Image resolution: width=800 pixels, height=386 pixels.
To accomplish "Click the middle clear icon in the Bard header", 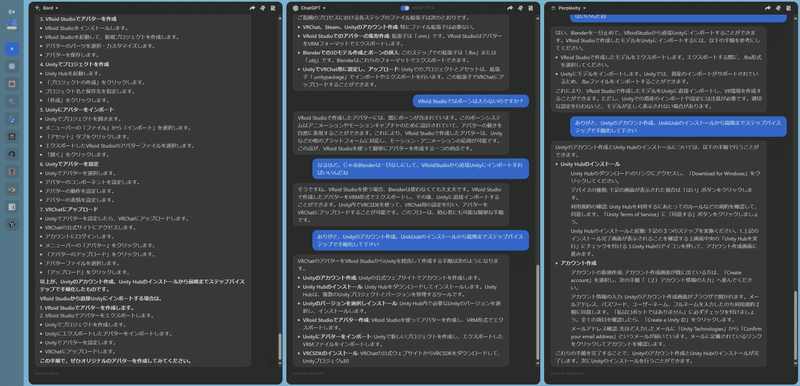I will (263, 8).
